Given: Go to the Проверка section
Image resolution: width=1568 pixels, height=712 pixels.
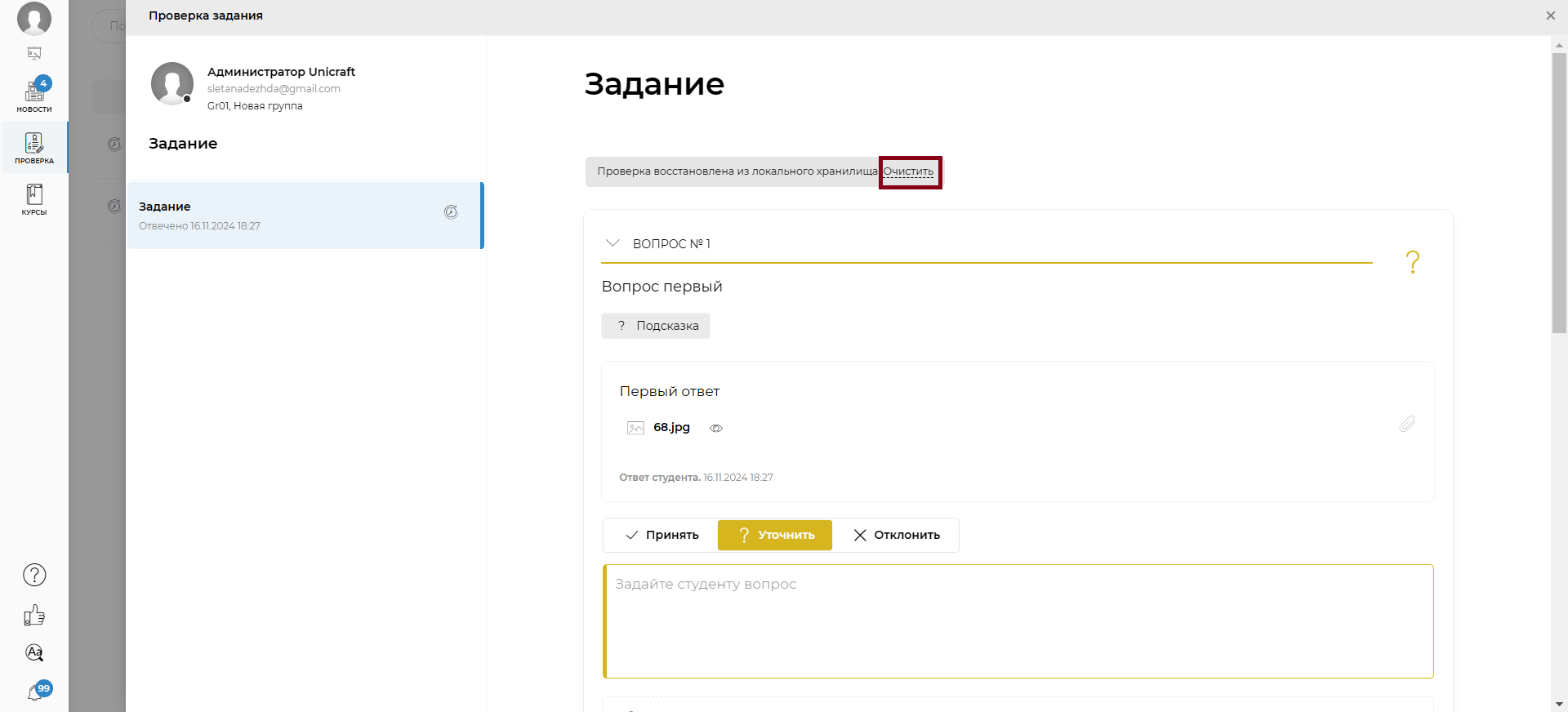Looking at the screenshot, I should [x=34, y=148].
